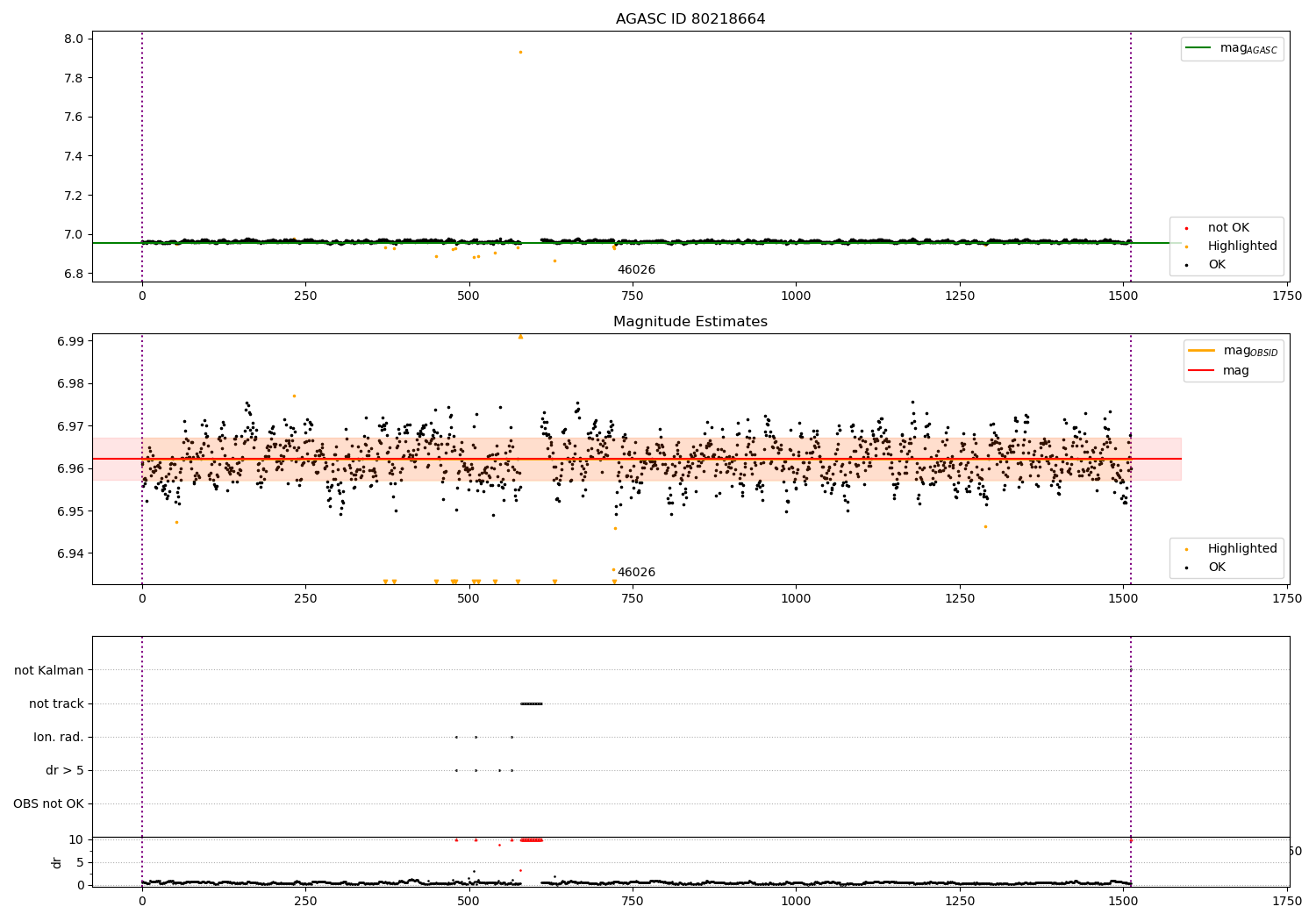Click the 'dr > 5' row label

[65, 770]
